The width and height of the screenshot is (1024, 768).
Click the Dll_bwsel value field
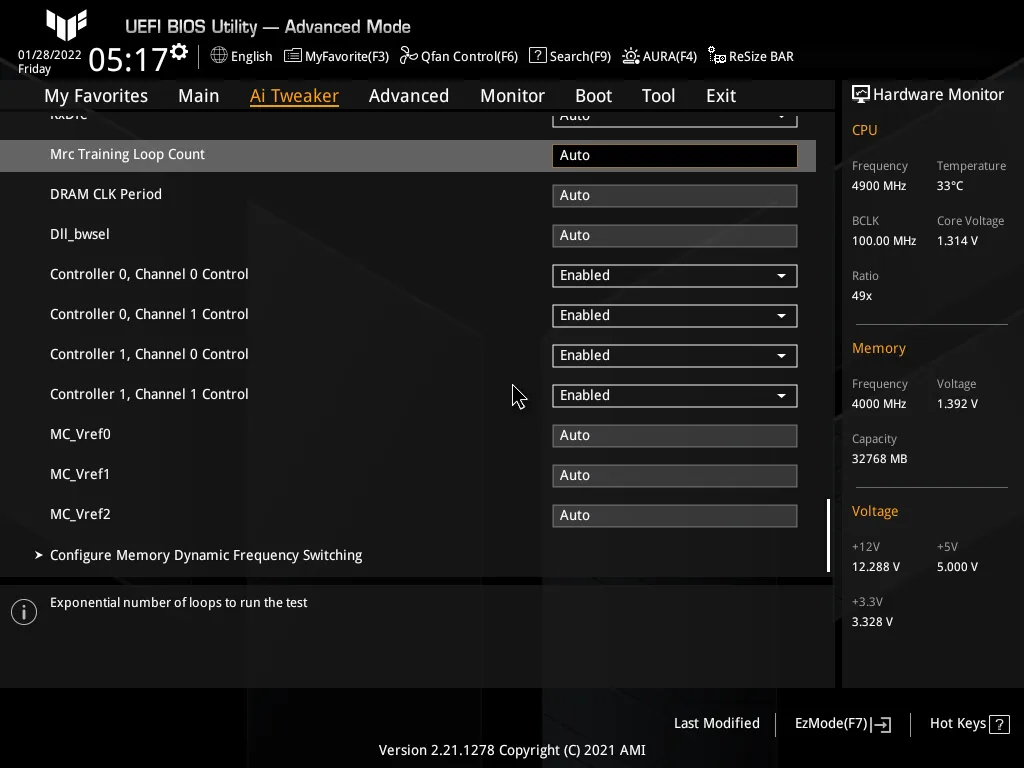coord(675,235)
